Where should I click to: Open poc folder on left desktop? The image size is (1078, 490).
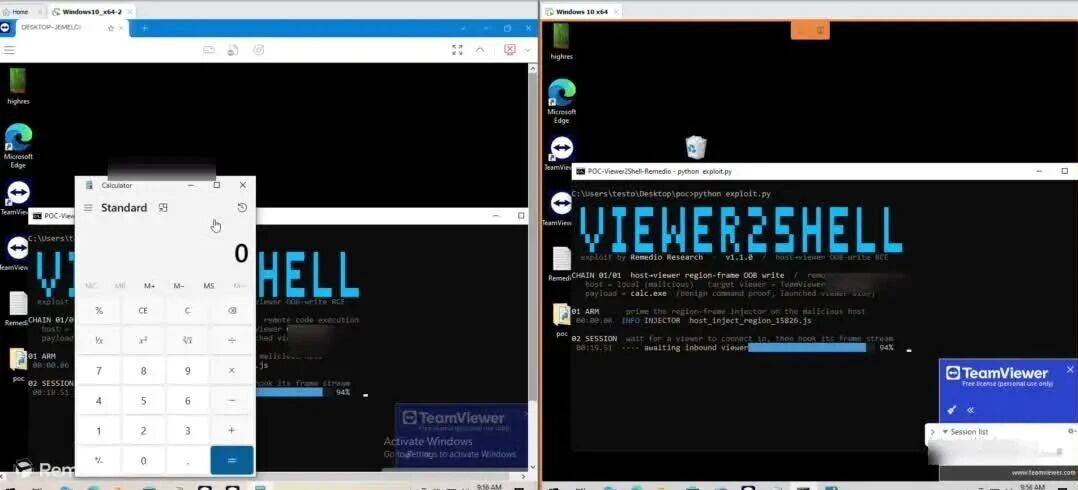click(18, 365)
